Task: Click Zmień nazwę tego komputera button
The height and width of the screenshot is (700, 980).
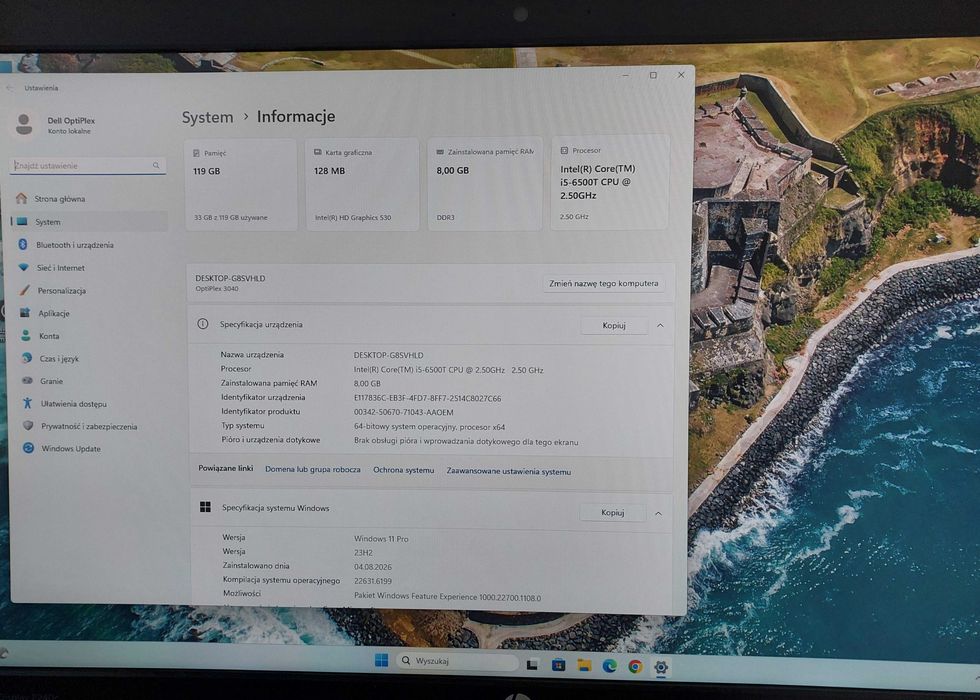Action: pos(604,284)
